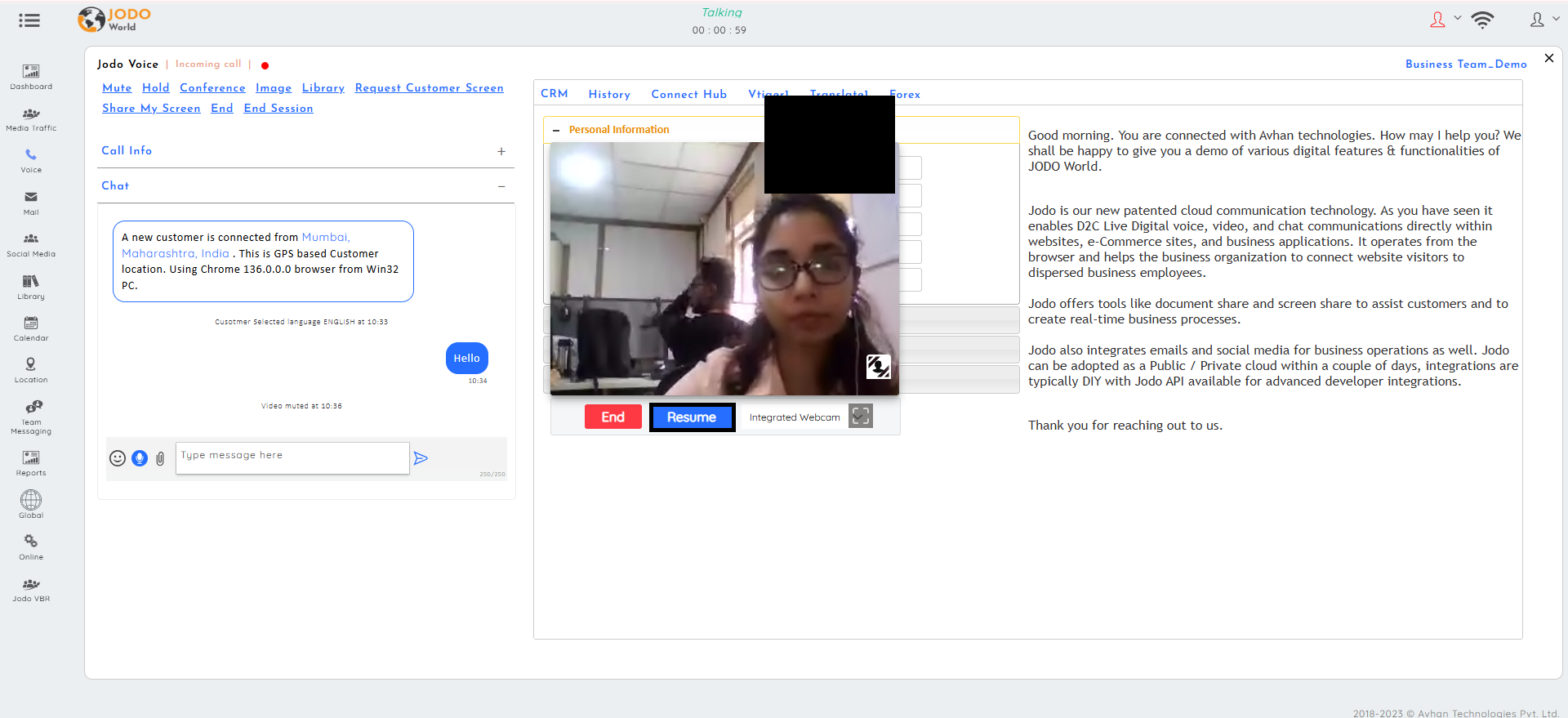
Task: Close the Jodo Voice panel
Action: 1549,58
